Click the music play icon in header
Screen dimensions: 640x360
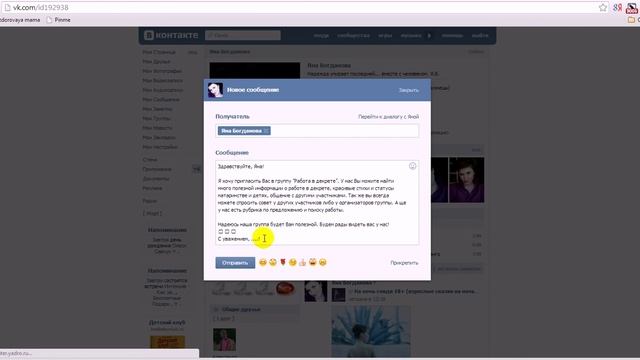pyautogui.click(x=429, y=36)
